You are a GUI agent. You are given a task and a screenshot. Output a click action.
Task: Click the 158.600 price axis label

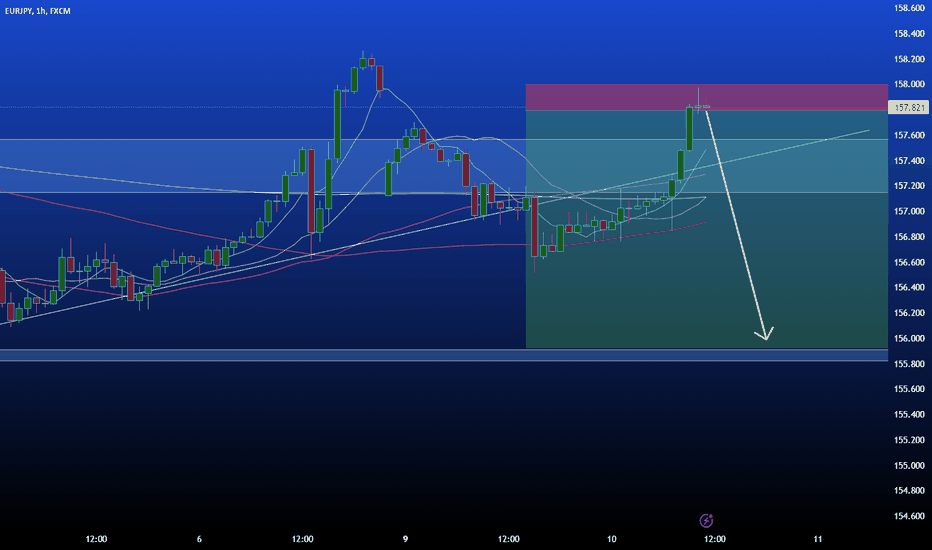click(x=909, y=8)
